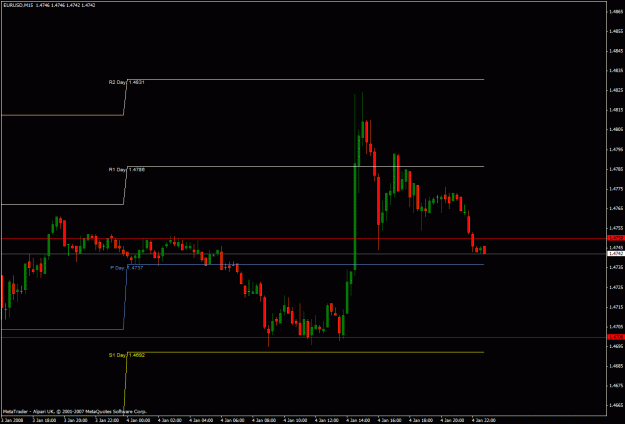Click price scale value 1.4785
The height and width of the screenshot is (424, 625).
[616, 169]
